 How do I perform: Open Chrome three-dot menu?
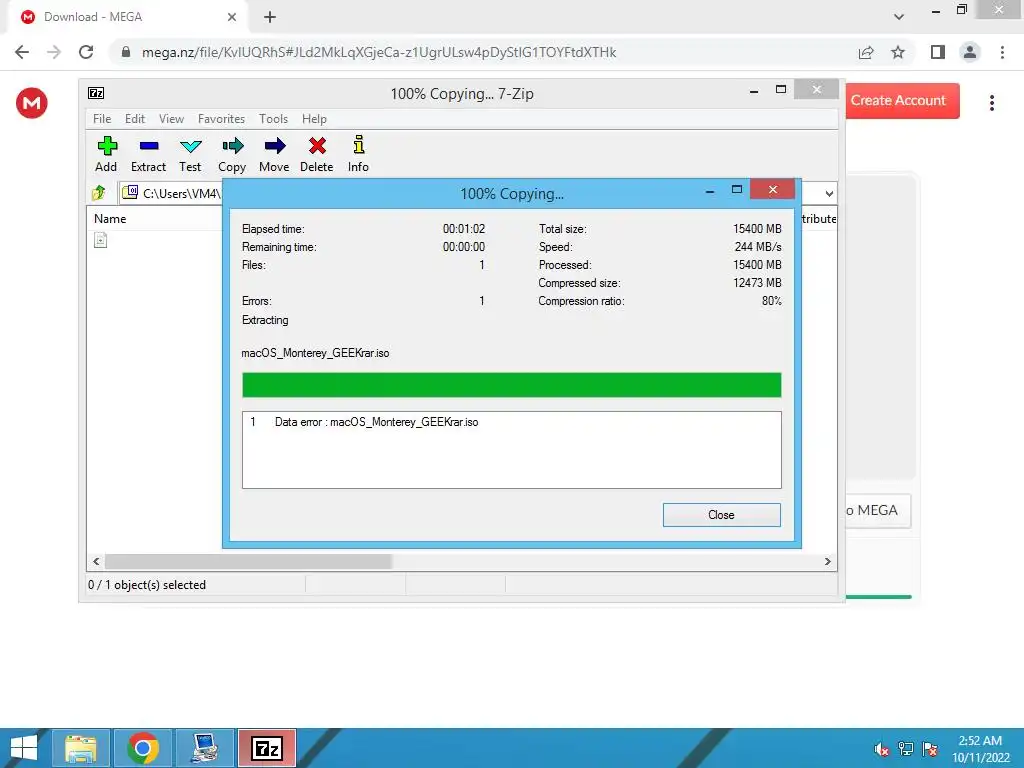click(1002, 52)
